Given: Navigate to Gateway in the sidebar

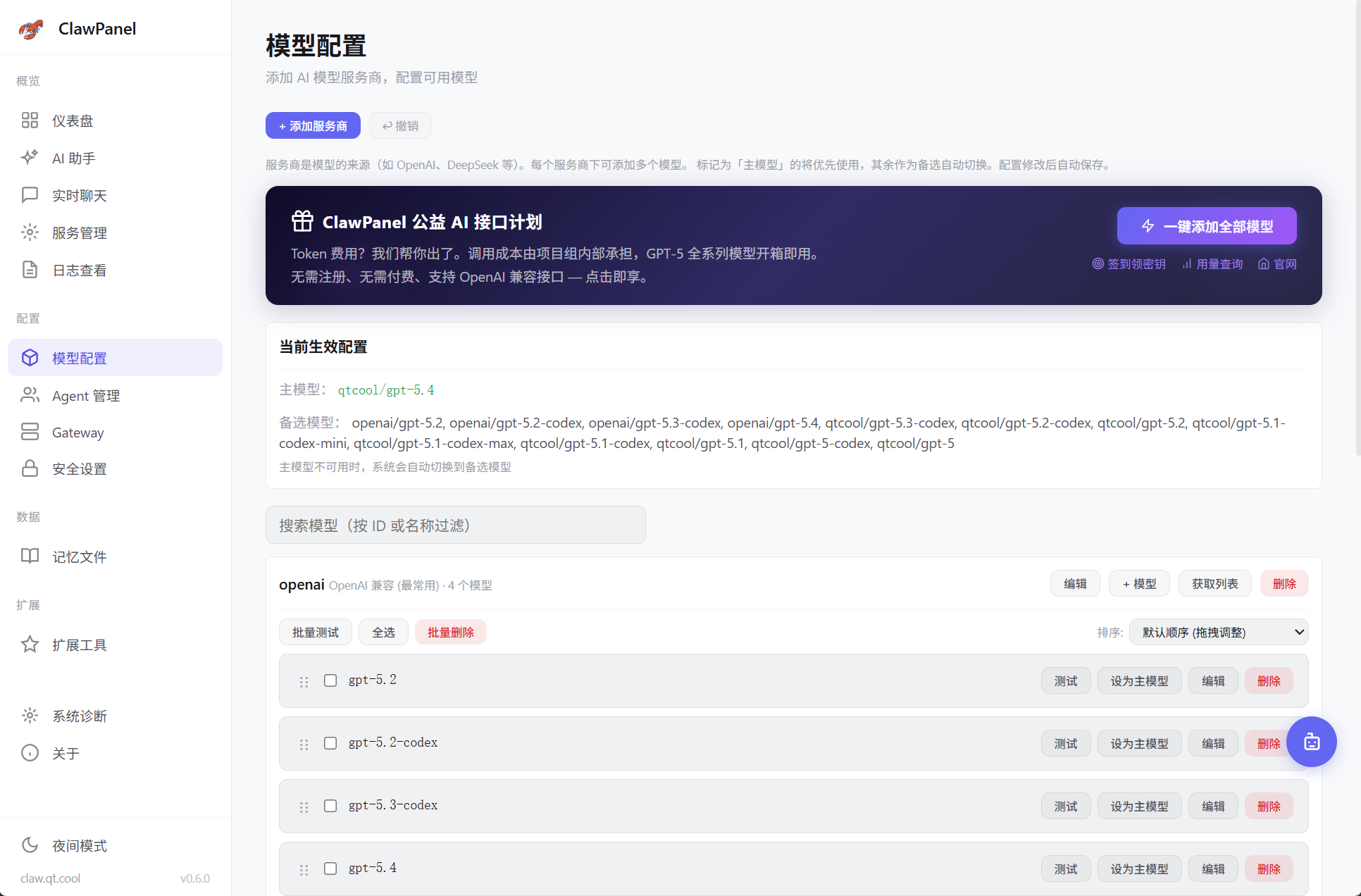Looking at the screenshot, I should [77, 432].
